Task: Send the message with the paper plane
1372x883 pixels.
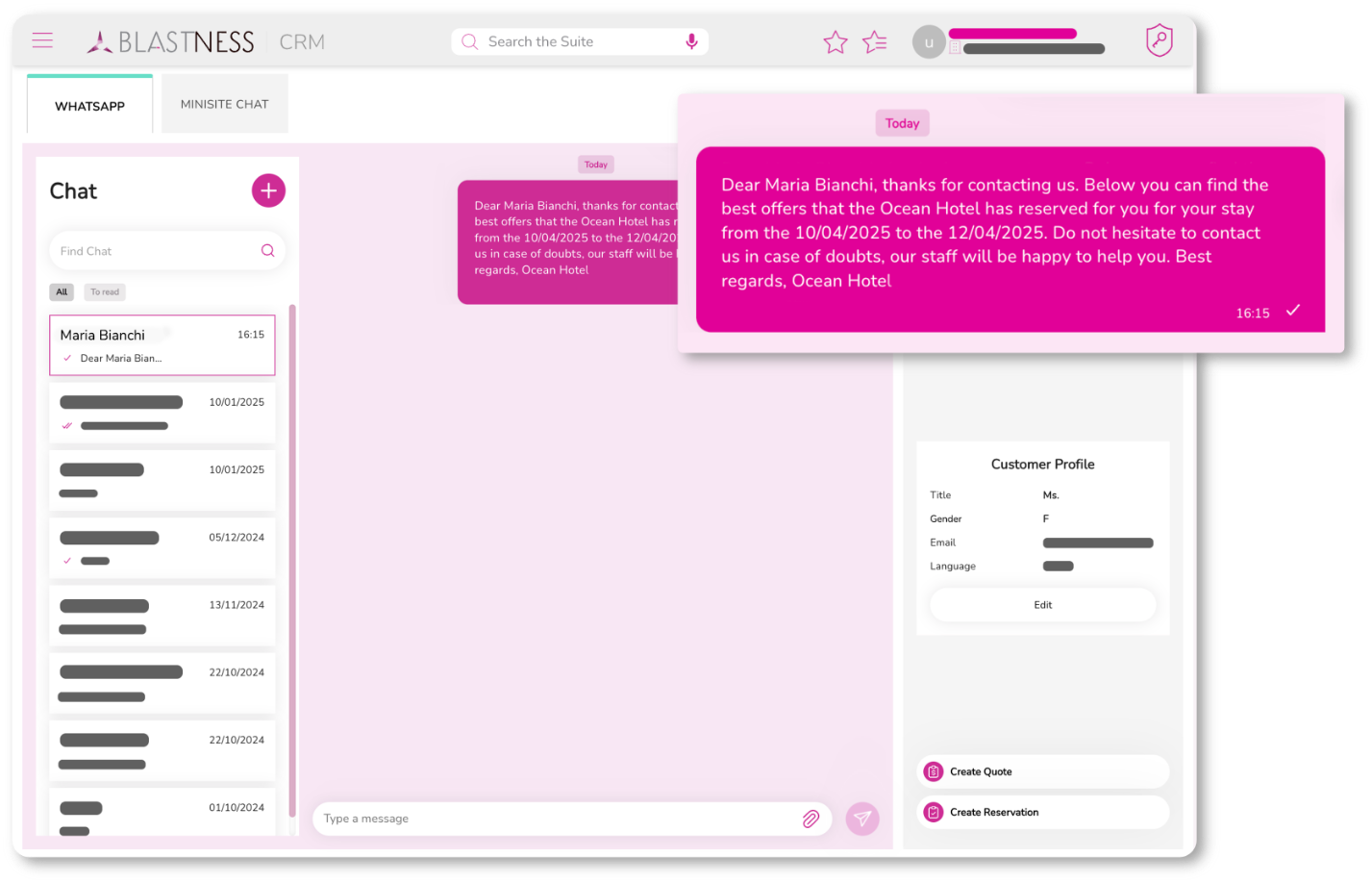Action: (862, 819)
